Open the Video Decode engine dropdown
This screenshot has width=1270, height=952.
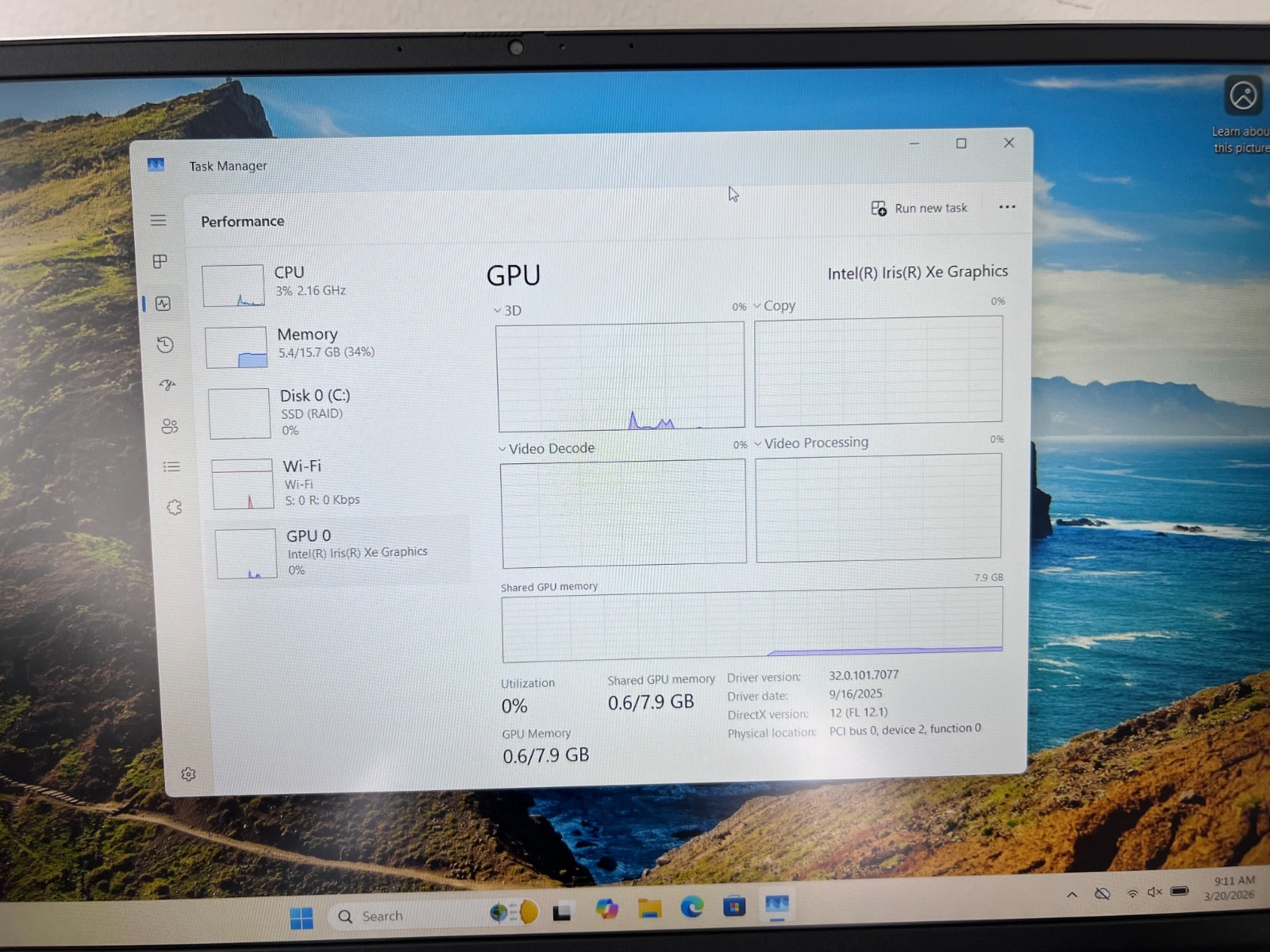pyautogui.click(x=547, y=448)
